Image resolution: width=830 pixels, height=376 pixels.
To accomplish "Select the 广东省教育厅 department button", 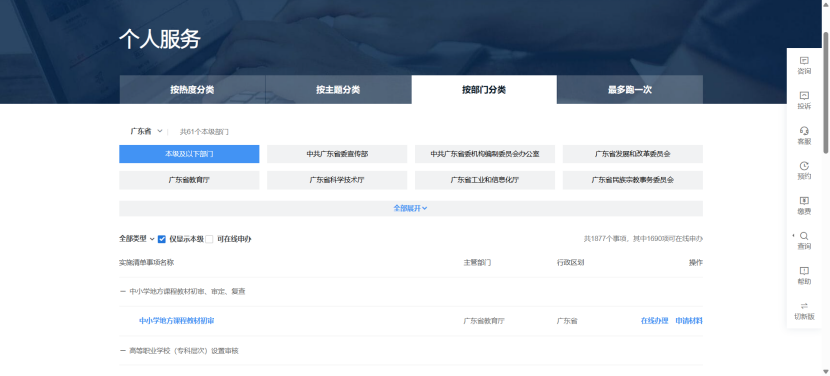I will tap(189, 180).
